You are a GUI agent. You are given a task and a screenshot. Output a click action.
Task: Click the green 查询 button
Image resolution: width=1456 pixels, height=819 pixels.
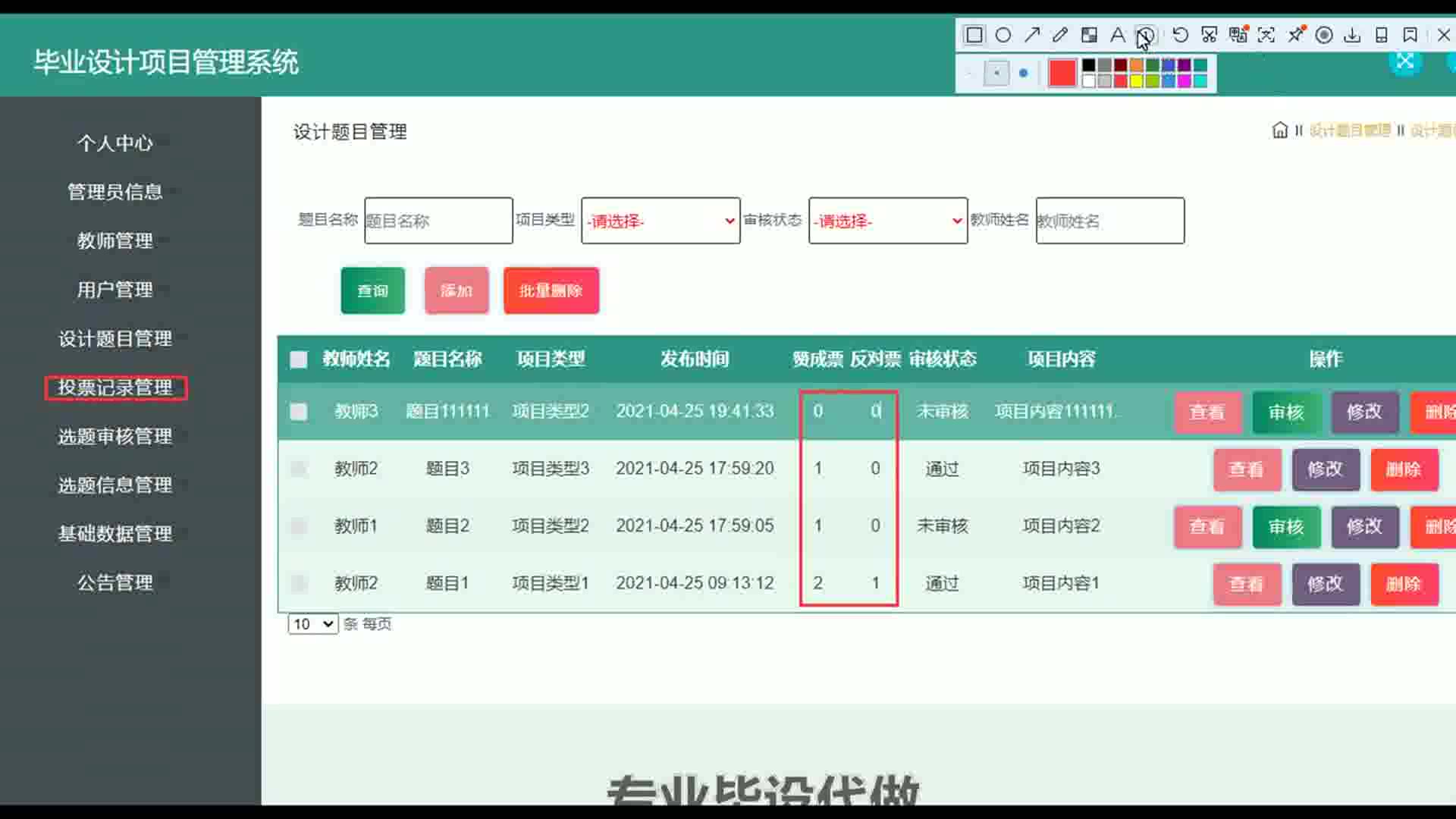372,290
